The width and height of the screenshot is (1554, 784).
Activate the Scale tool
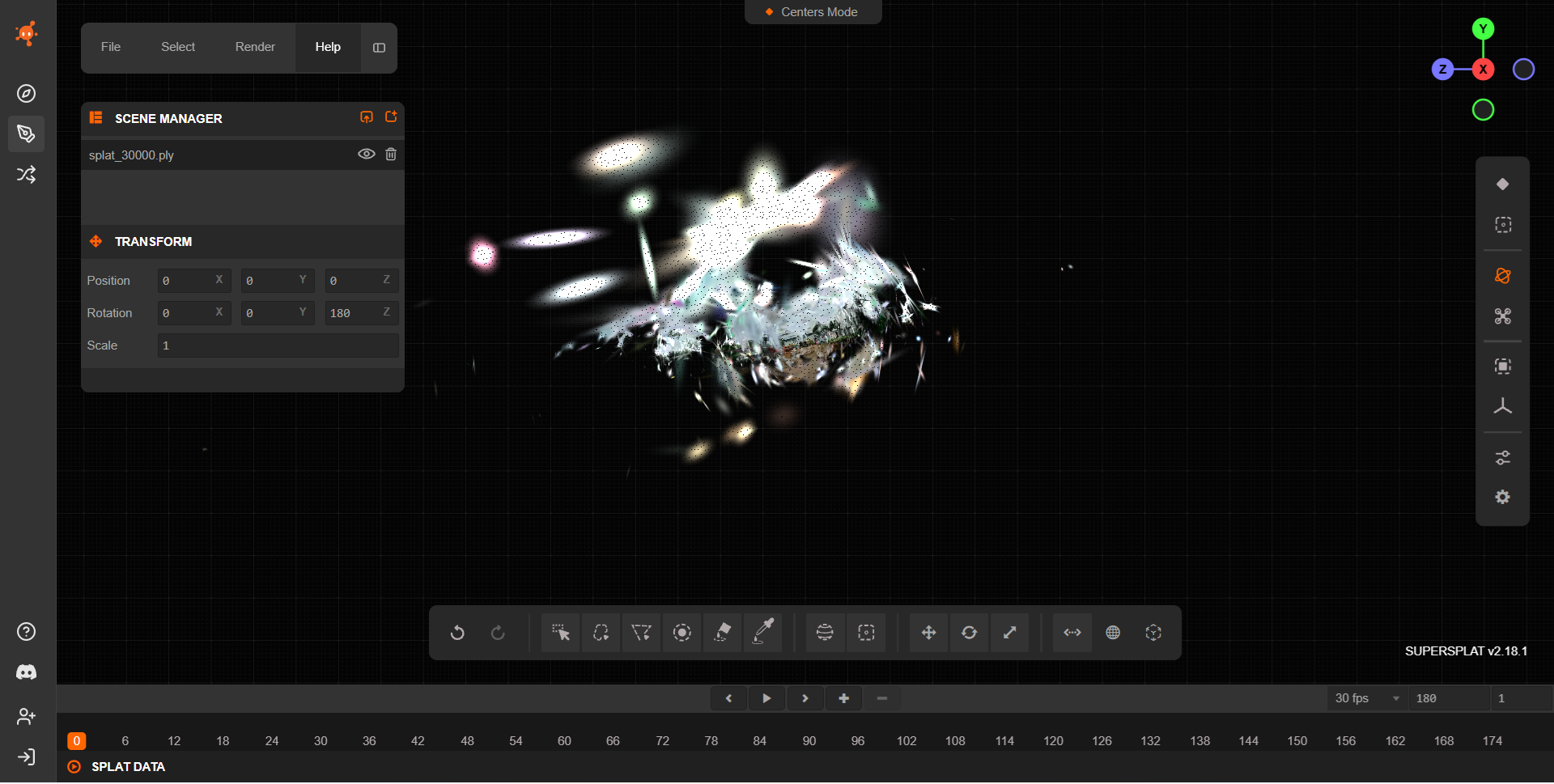tap(1009, 633)
